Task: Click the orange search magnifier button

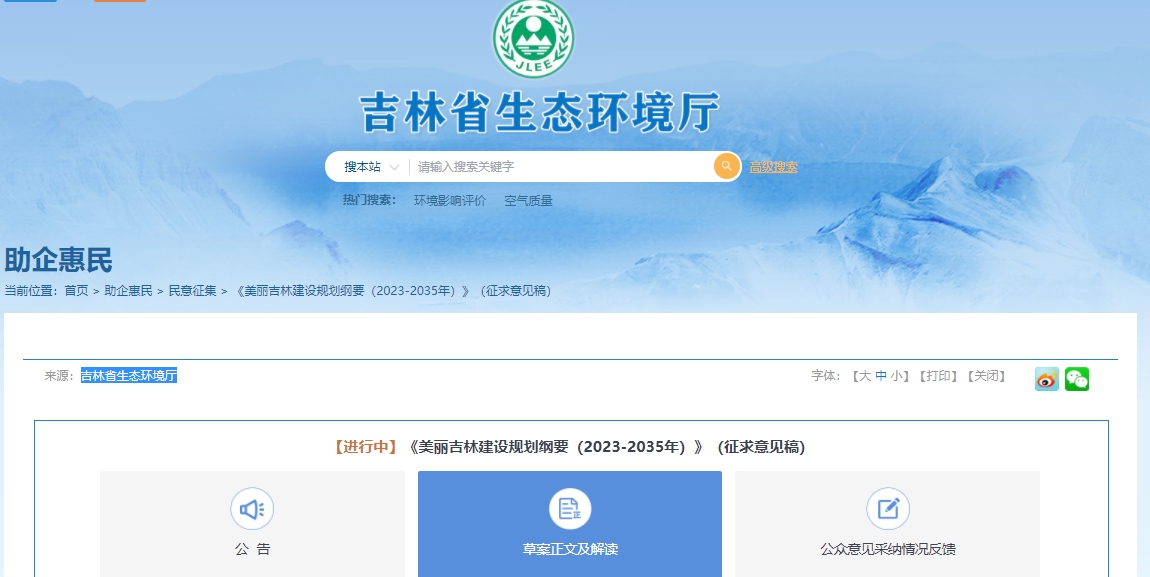Action: tap(726, 166)
